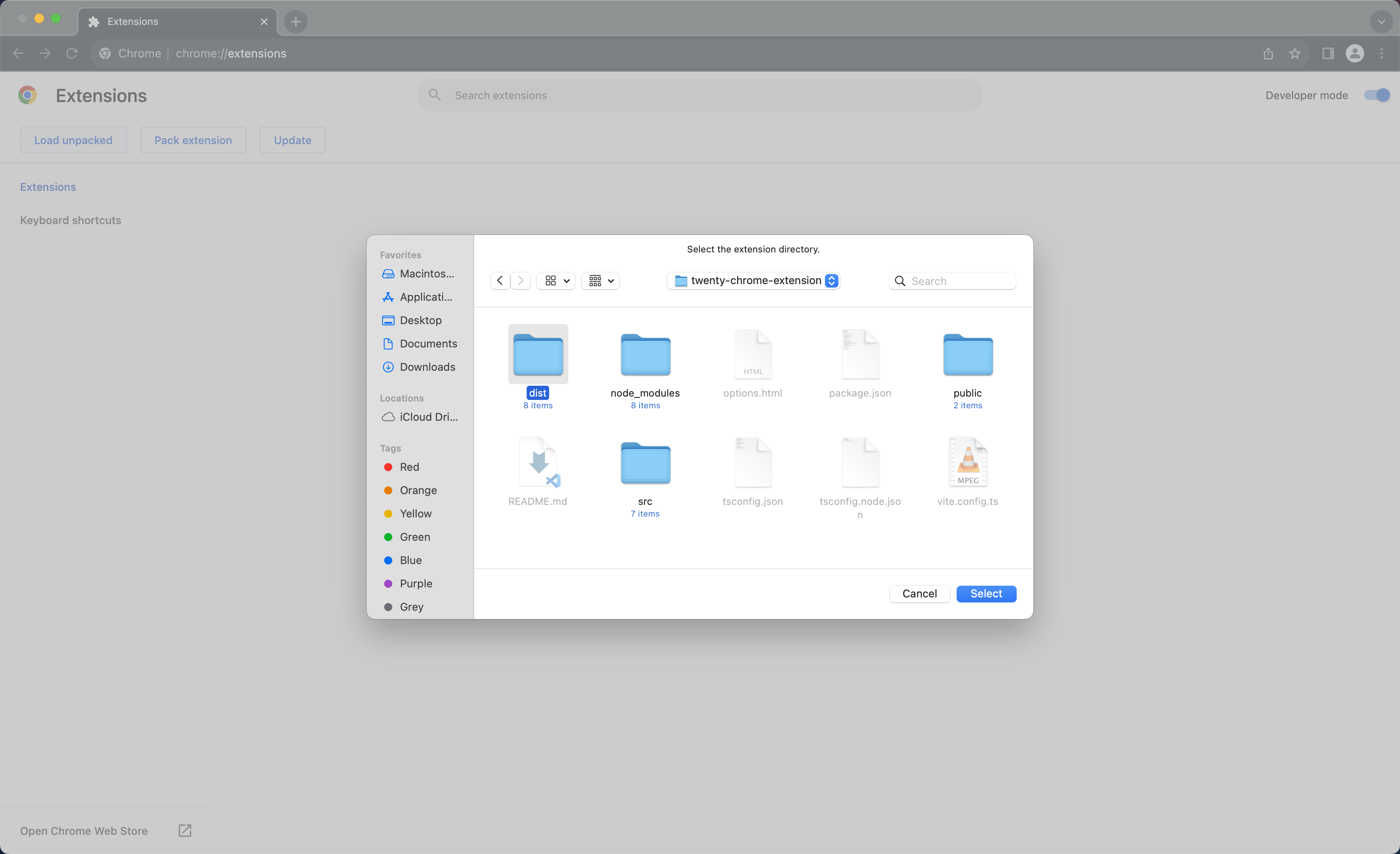
Task: Open Desktop in Favorites sidebar
Action: [x=420, y=320]
